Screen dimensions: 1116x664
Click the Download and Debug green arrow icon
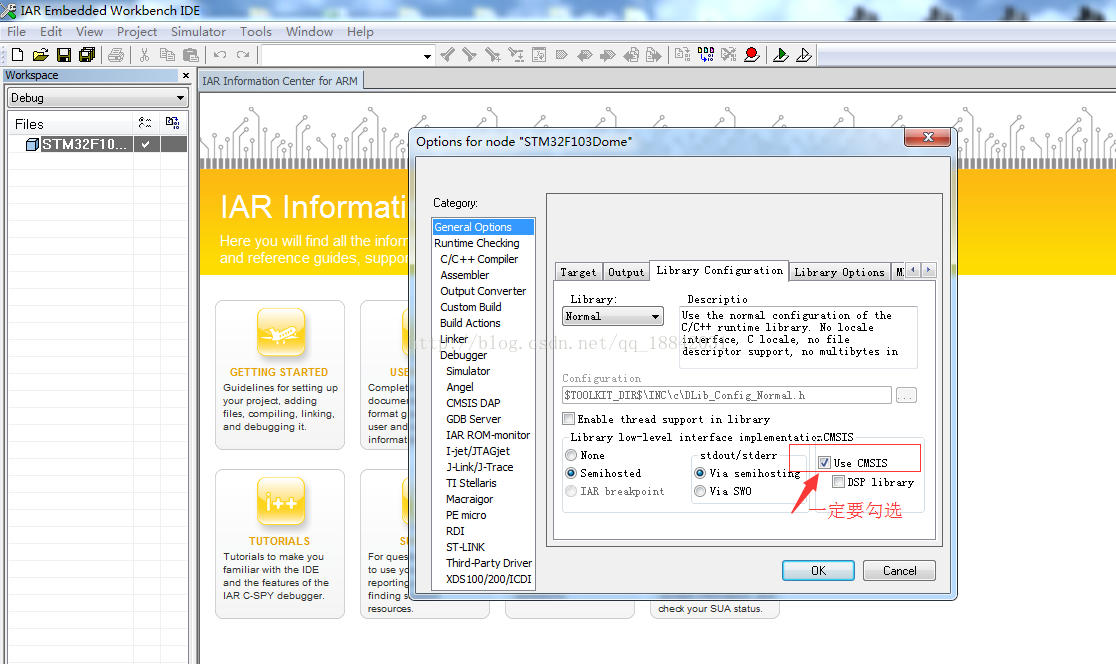pyautogui.click(x=781, y=55)
